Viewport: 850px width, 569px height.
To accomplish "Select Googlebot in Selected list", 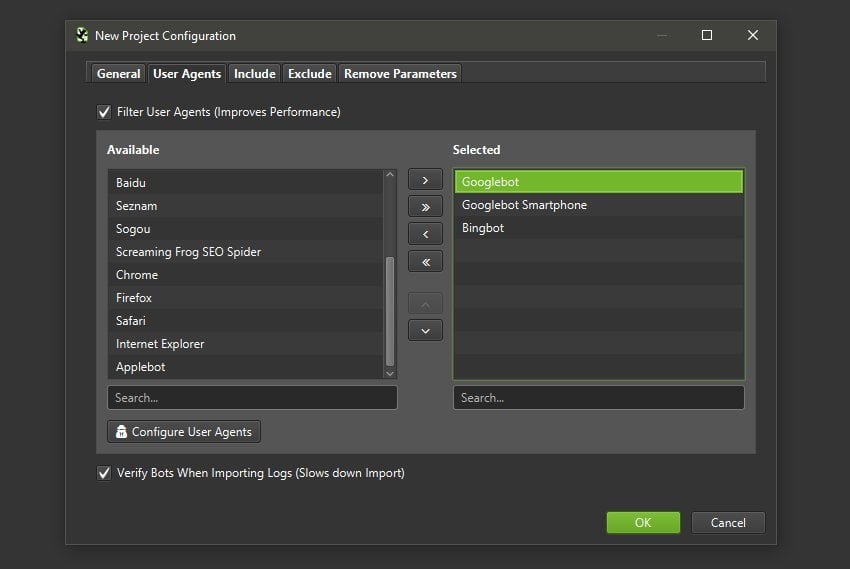I will pos(598,182).
